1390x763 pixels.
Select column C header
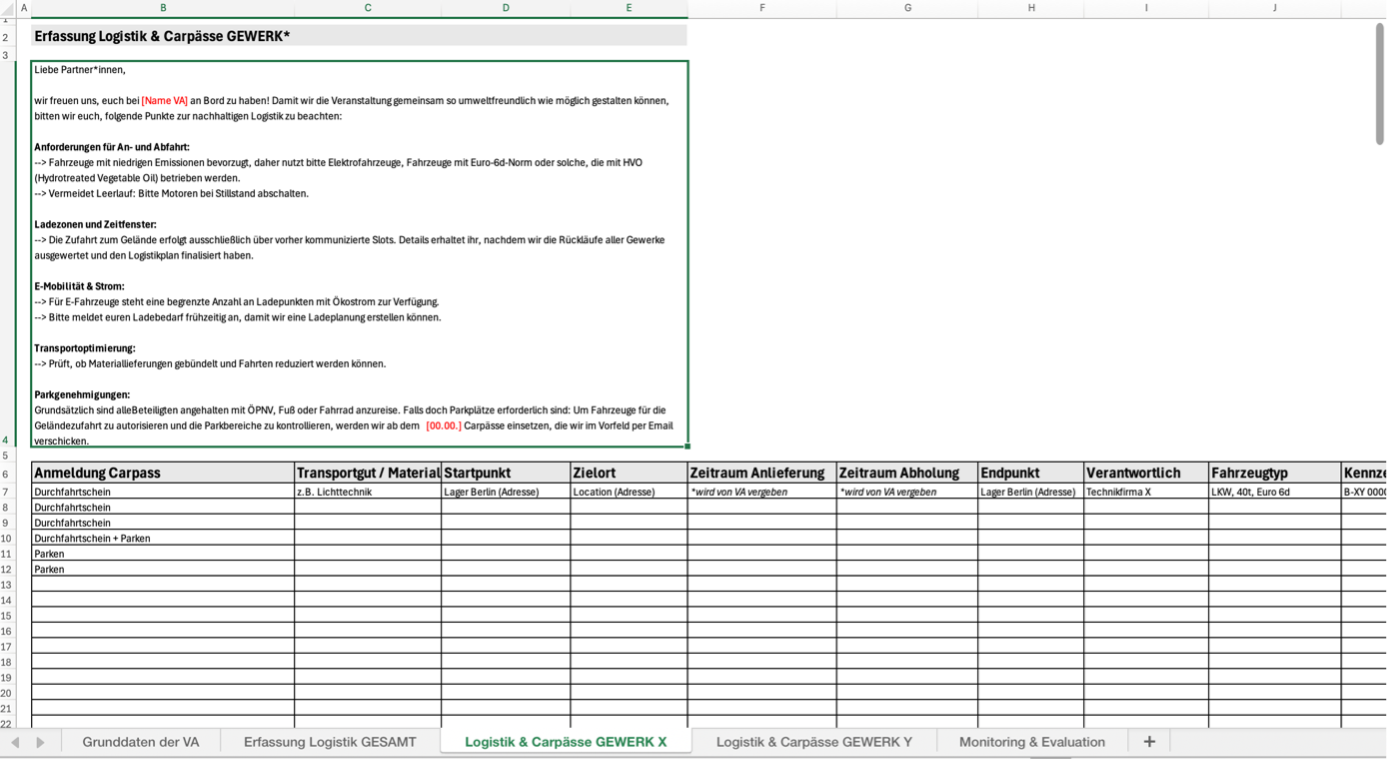pyautogui.click(x=368, y=8)
